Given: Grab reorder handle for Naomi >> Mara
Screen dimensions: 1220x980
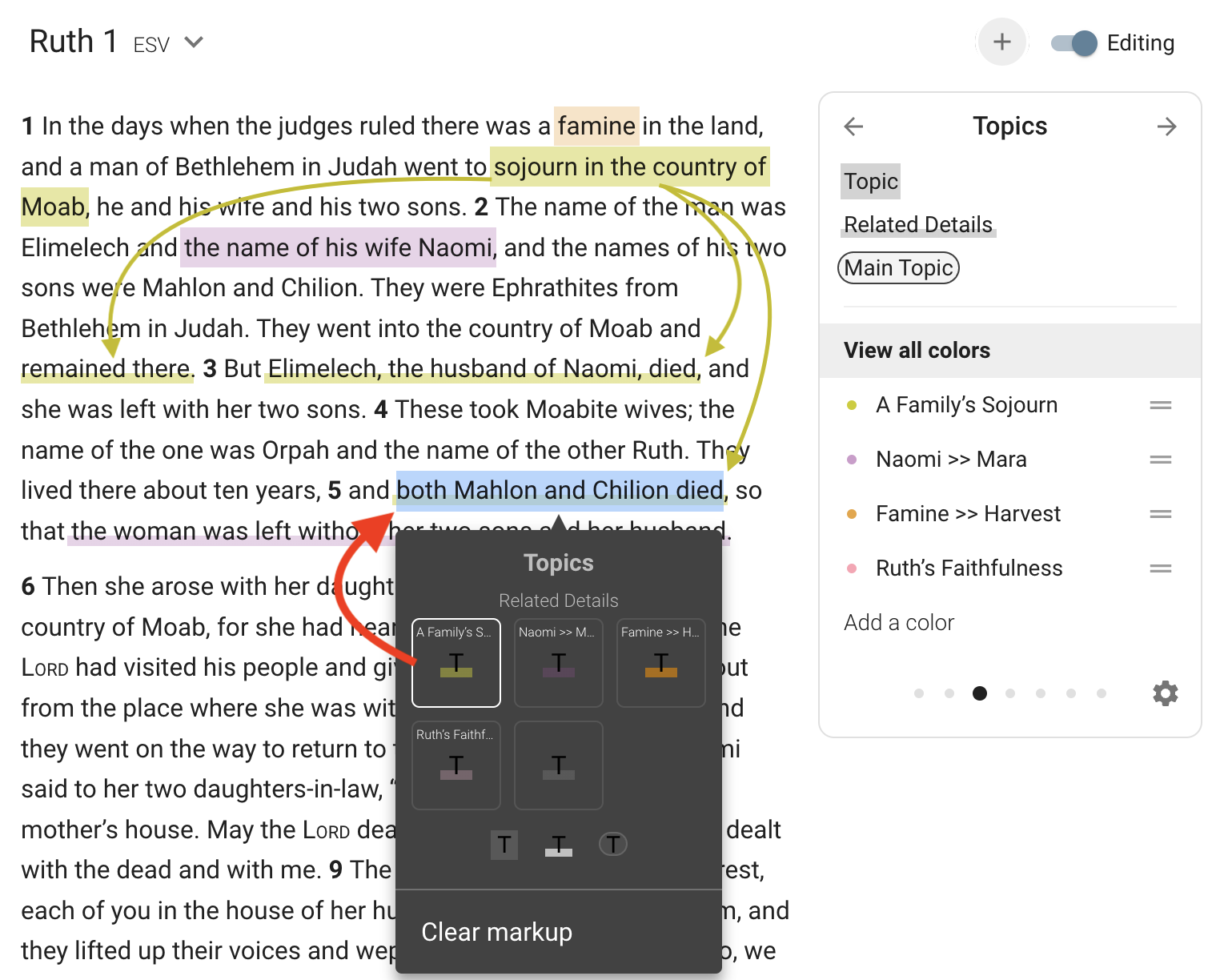Looking at the screenshot, I should pos(1161,460).
